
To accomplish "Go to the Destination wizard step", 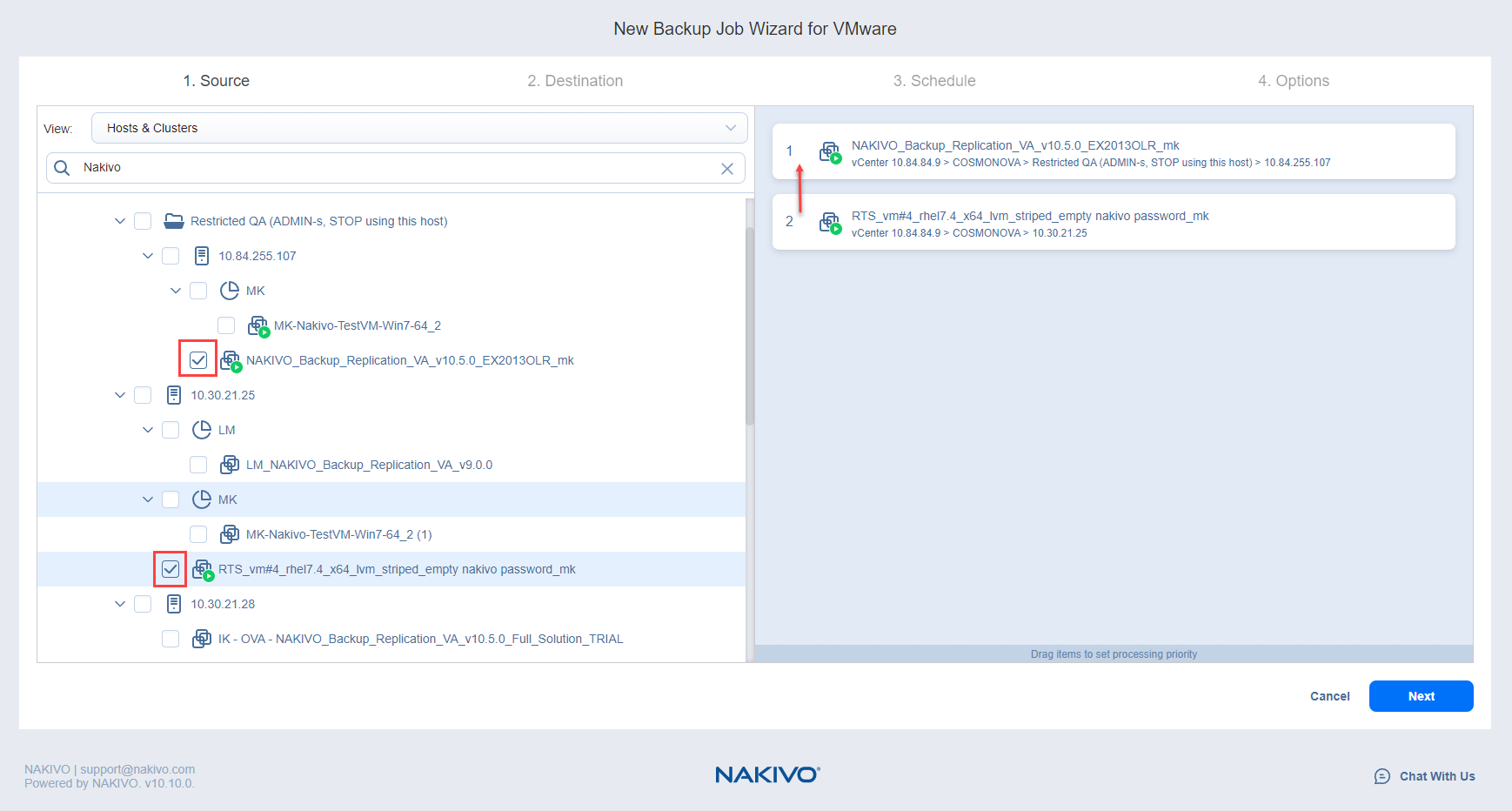I will click(x=575, y=81).
